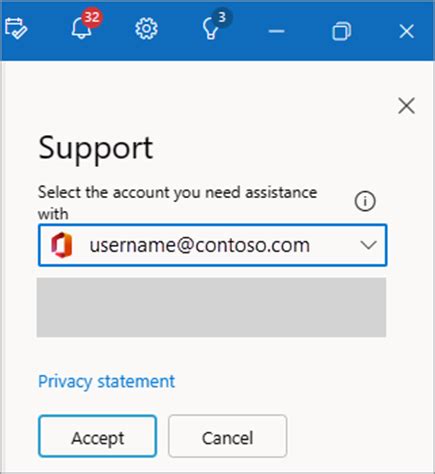
Task: Open the username@contoso.com account selector
Action: [212, 245]
